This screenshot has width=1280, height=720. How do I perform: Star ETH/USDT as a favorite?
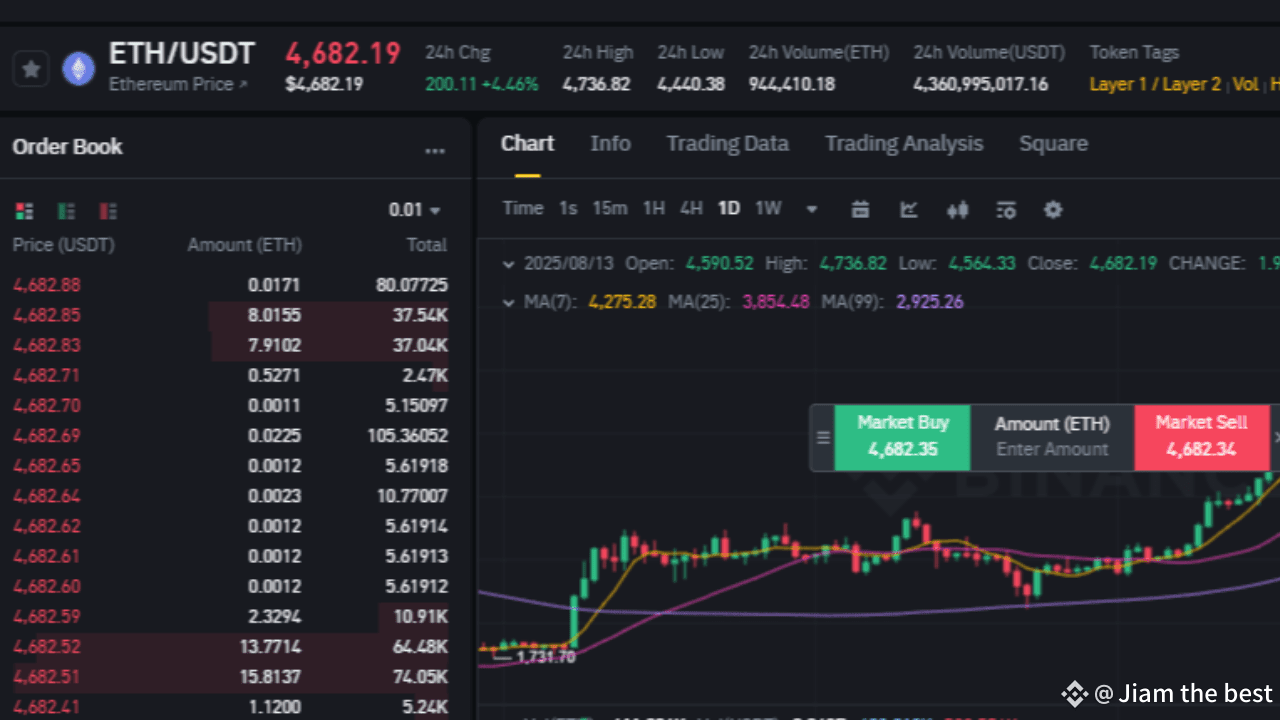(31, 69)
